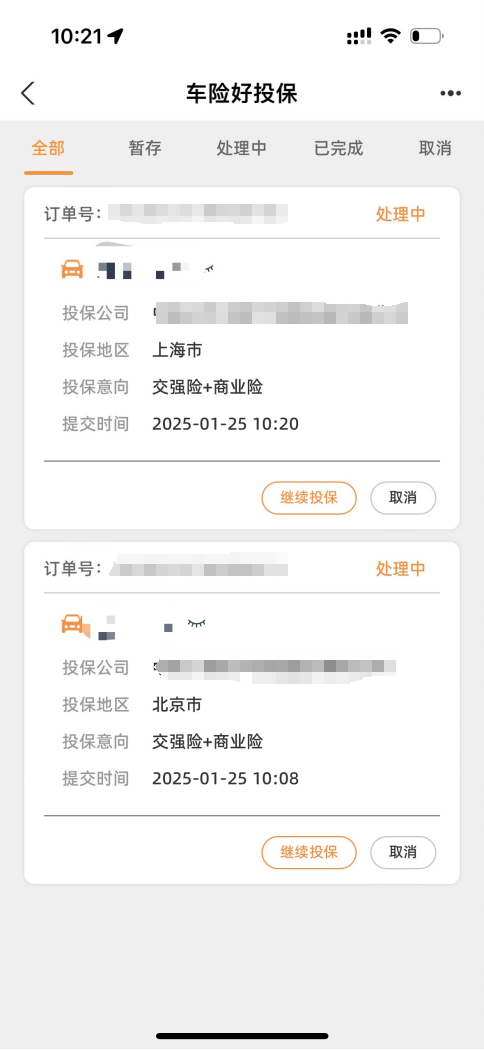484x1050 pixels.
Task: Toggle eye icon beside second order's plate
Action: [x=197, y=623]
